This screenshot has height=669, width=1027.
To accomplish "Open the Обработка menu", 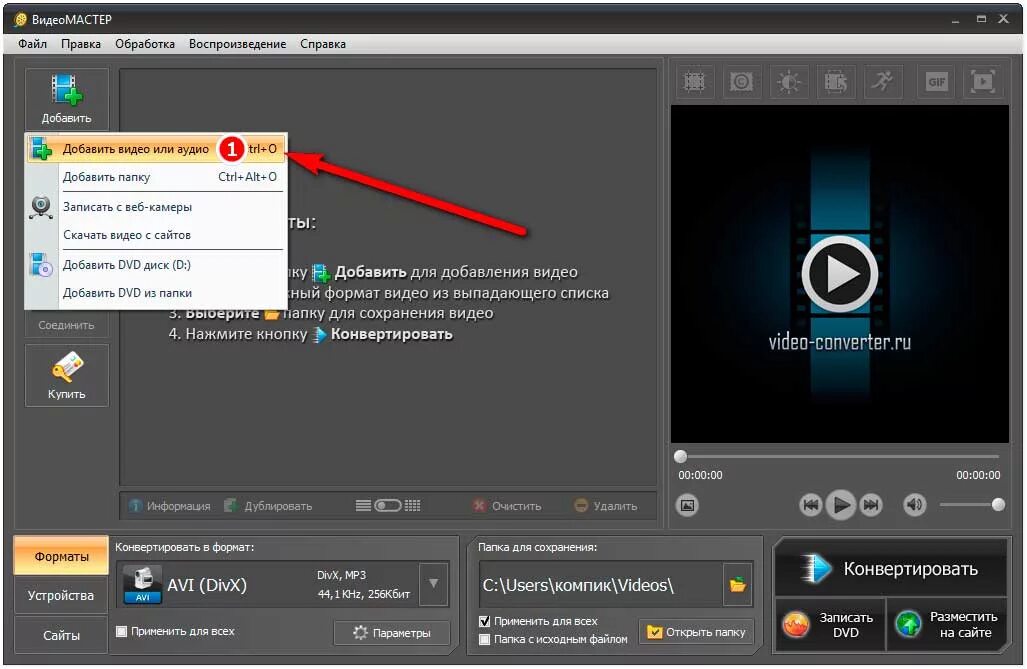I will pyautogui.click(x=145, y=44).
